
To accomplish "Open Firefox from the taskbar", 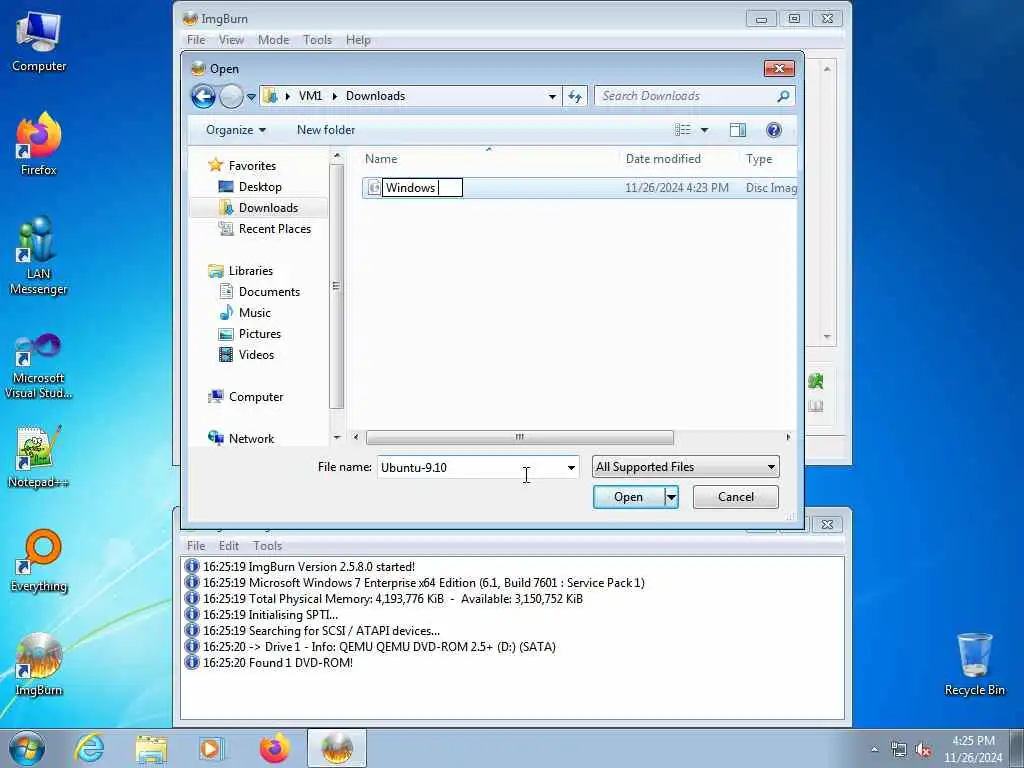I will click(x=274, y=748).
